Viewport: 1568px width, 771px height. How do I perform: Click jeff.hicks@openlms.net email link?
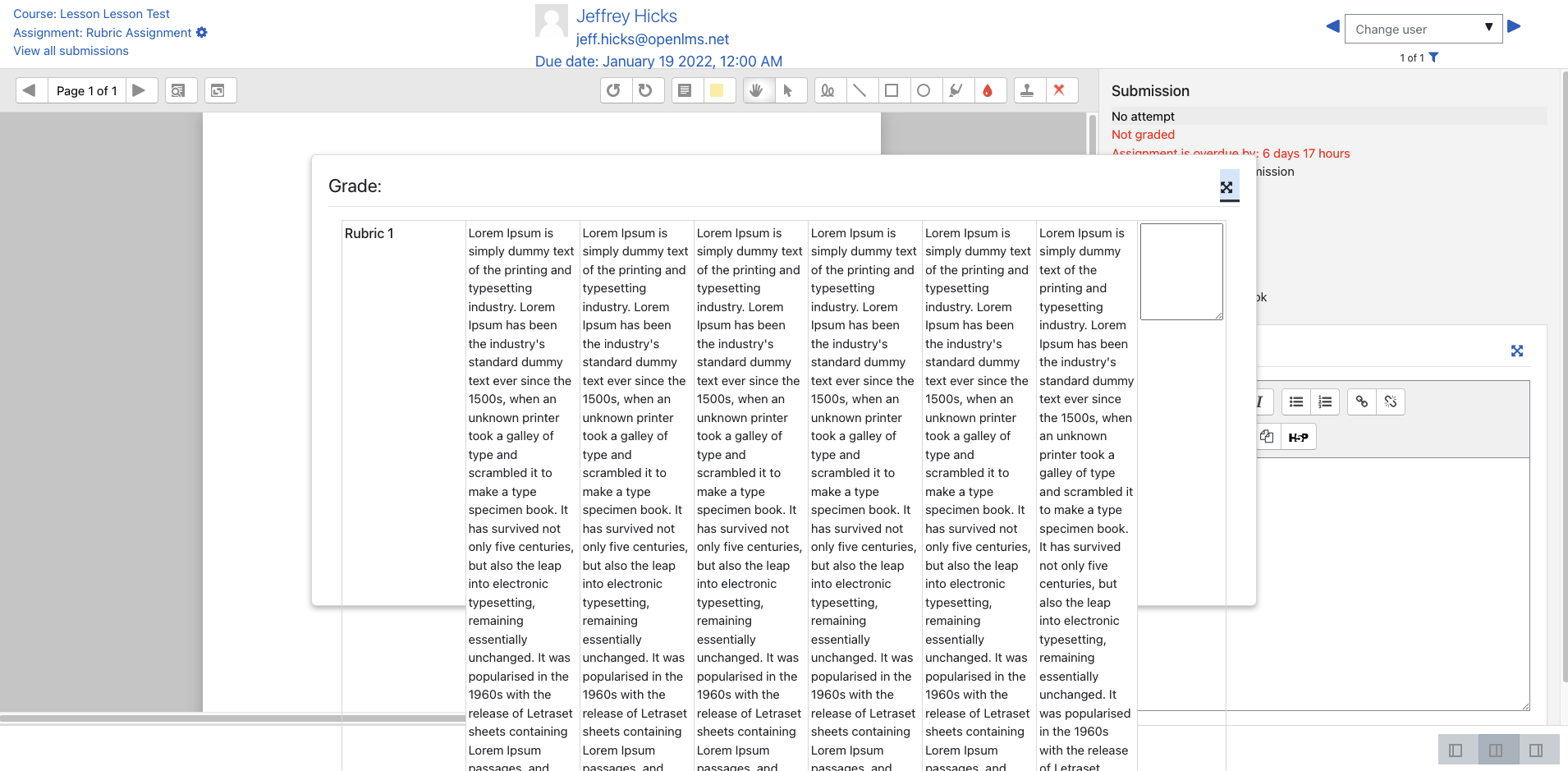click(x=653, y=39)
